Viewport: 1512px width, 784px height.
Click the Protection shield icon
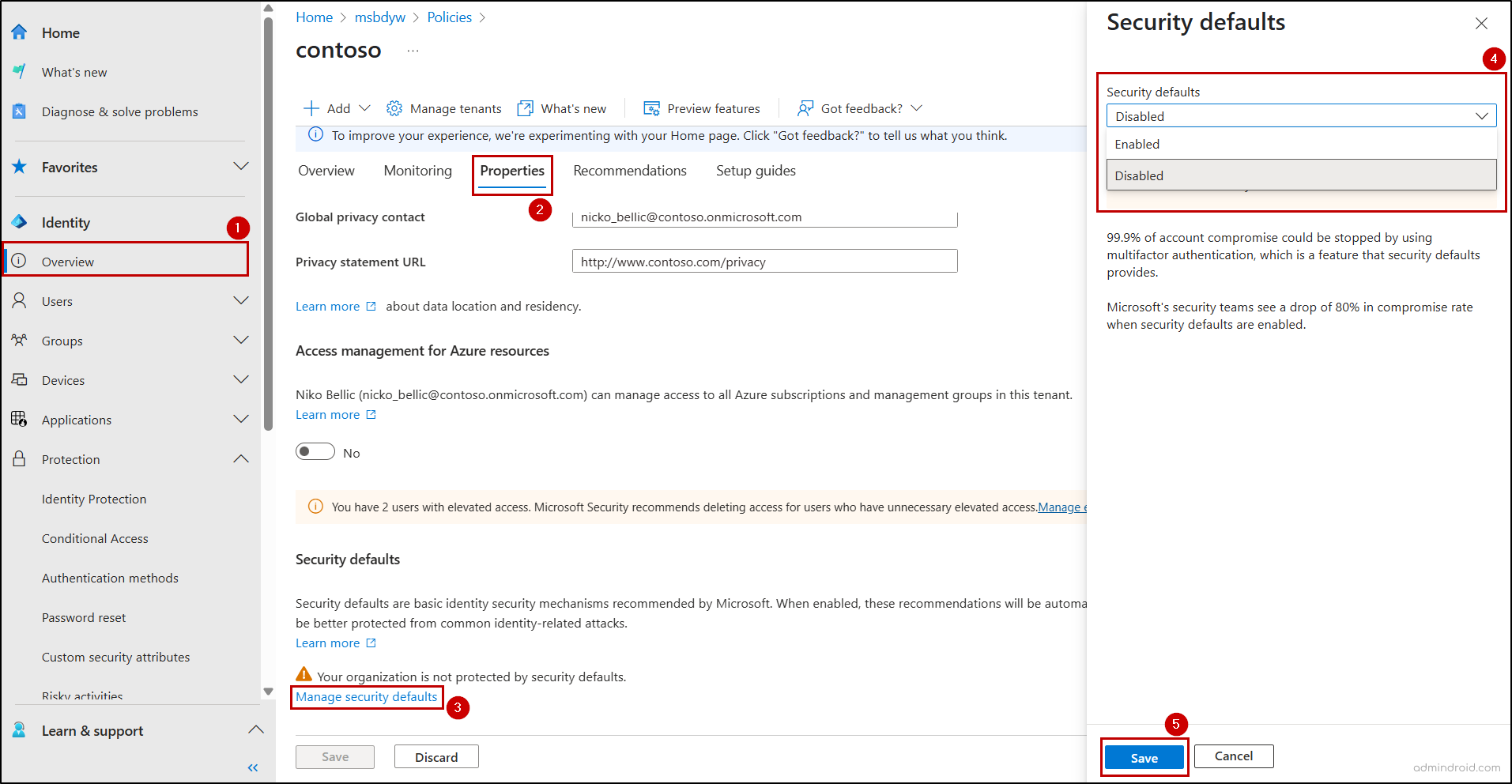pyautogui.click(x=19, y=458)
